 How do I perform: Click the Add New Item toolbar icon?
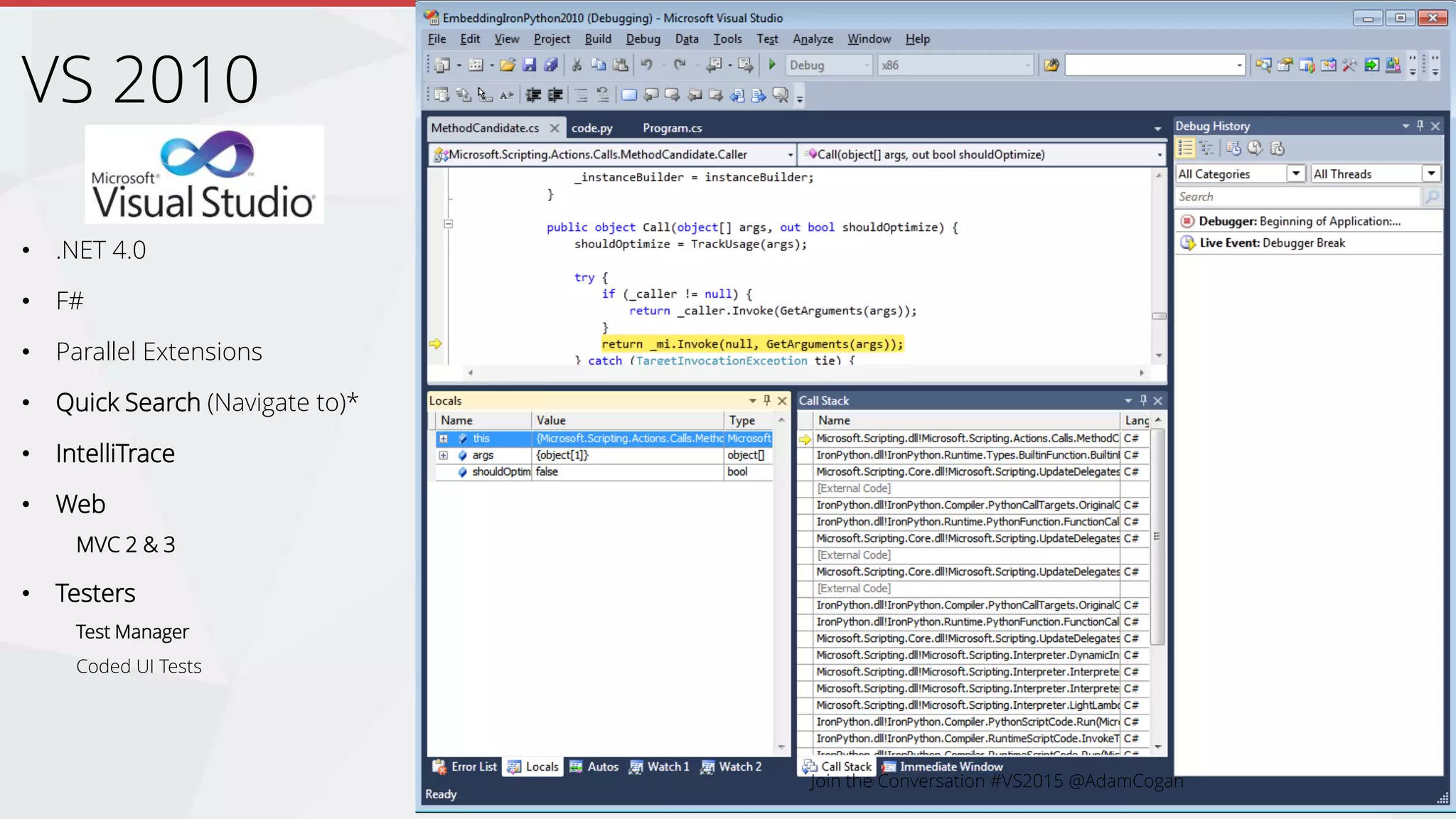(x=476, y=65)
